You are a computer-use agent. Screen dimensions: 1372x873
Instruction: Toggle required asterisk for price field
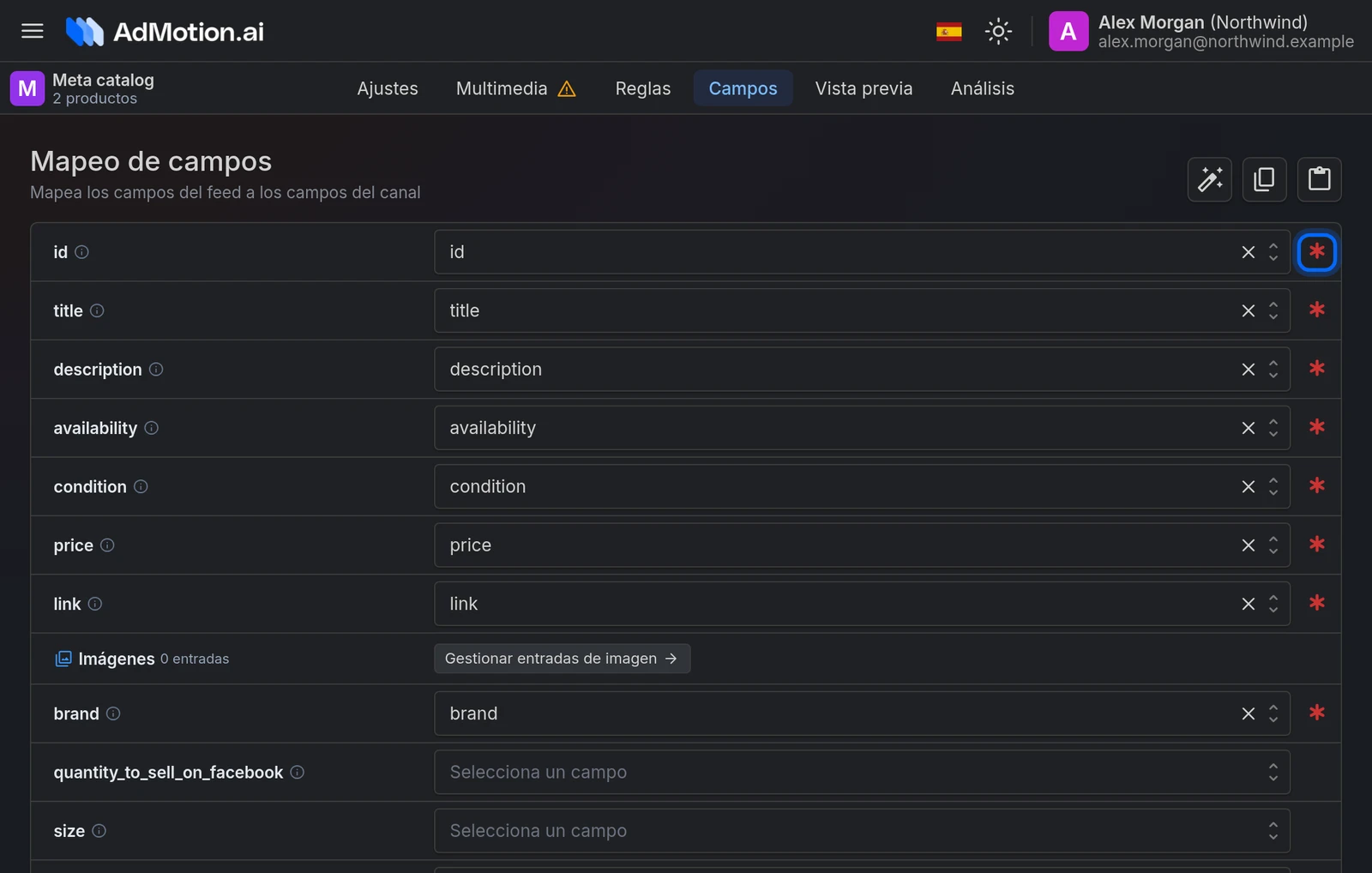1317,545
